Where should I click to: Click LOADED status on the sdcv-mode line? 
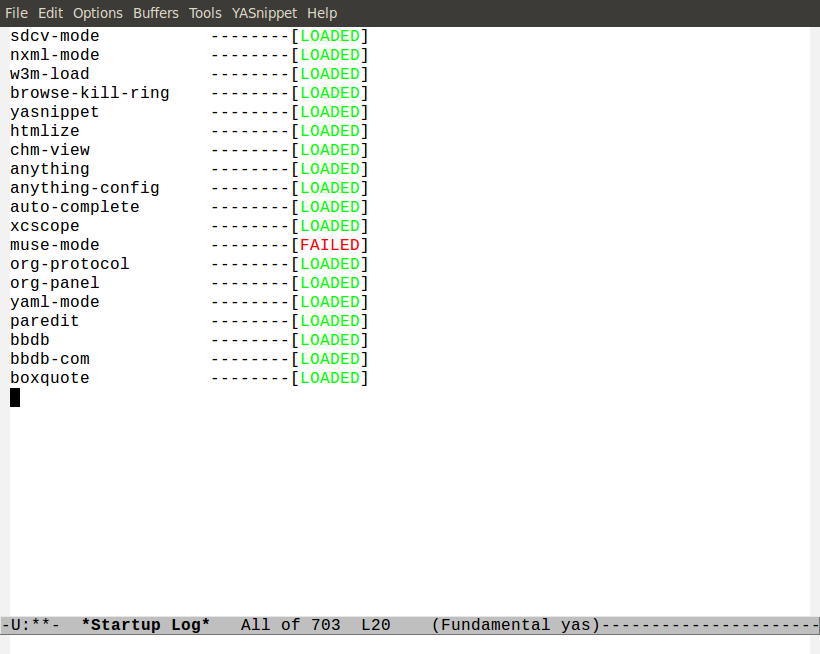(330, 36)
